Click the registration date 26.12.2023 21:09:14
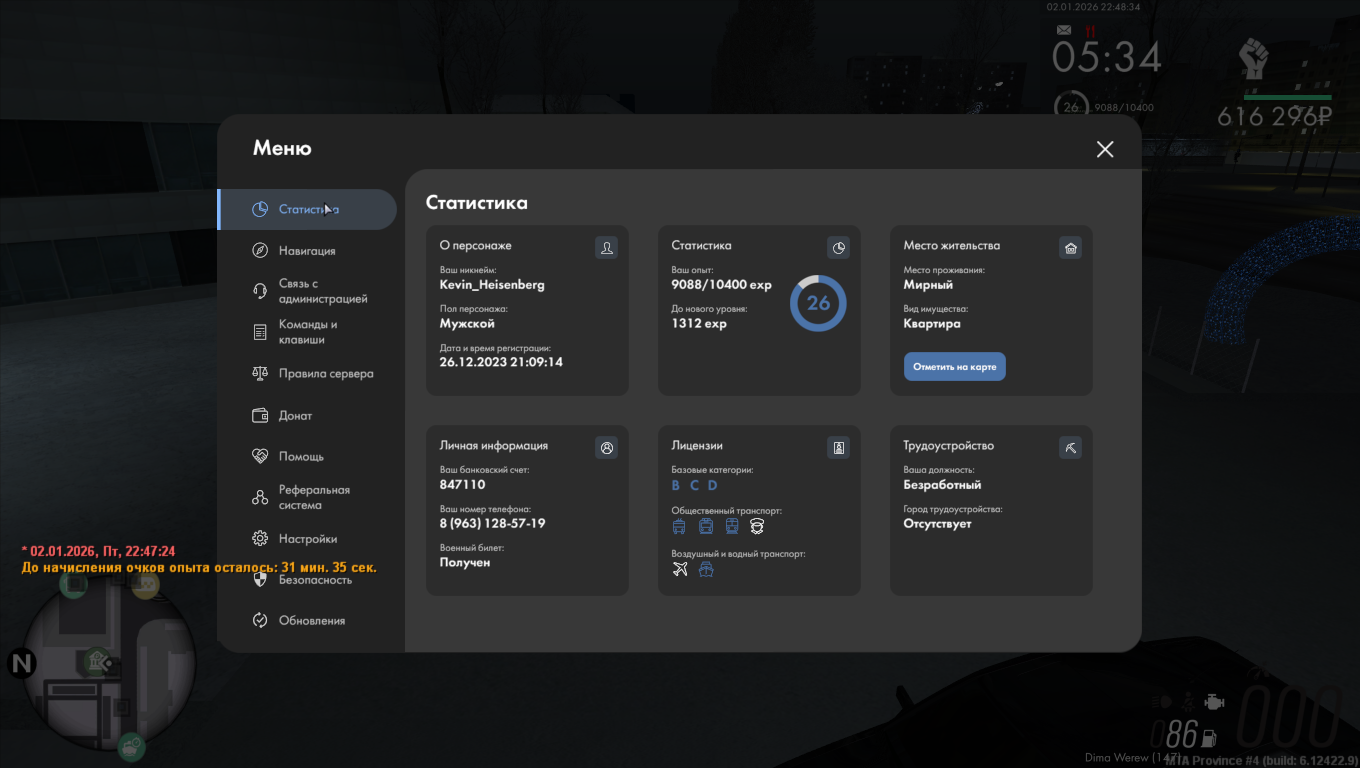 point(501,362)
